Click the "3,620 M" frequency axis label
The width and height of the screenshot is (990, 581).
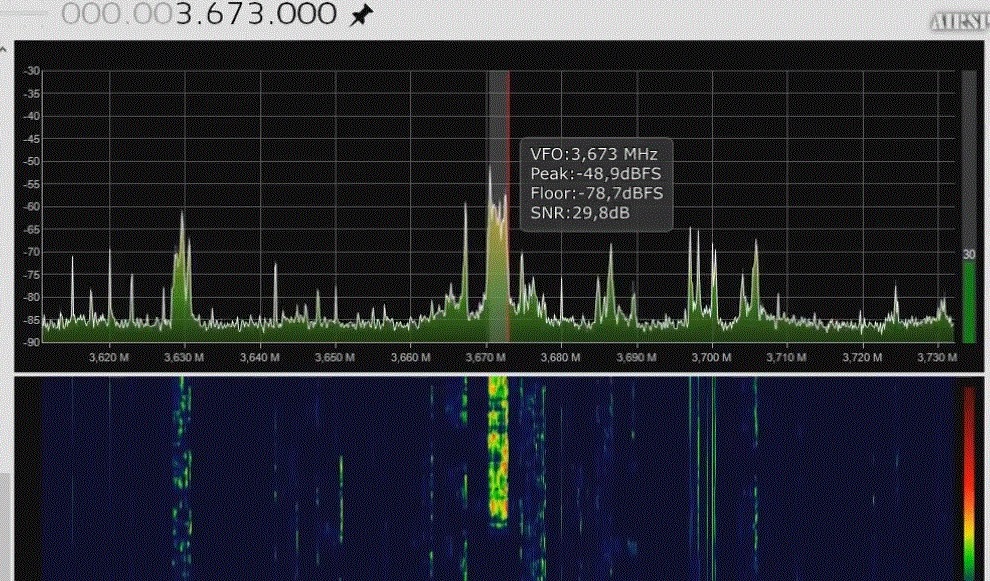(109, 357)
